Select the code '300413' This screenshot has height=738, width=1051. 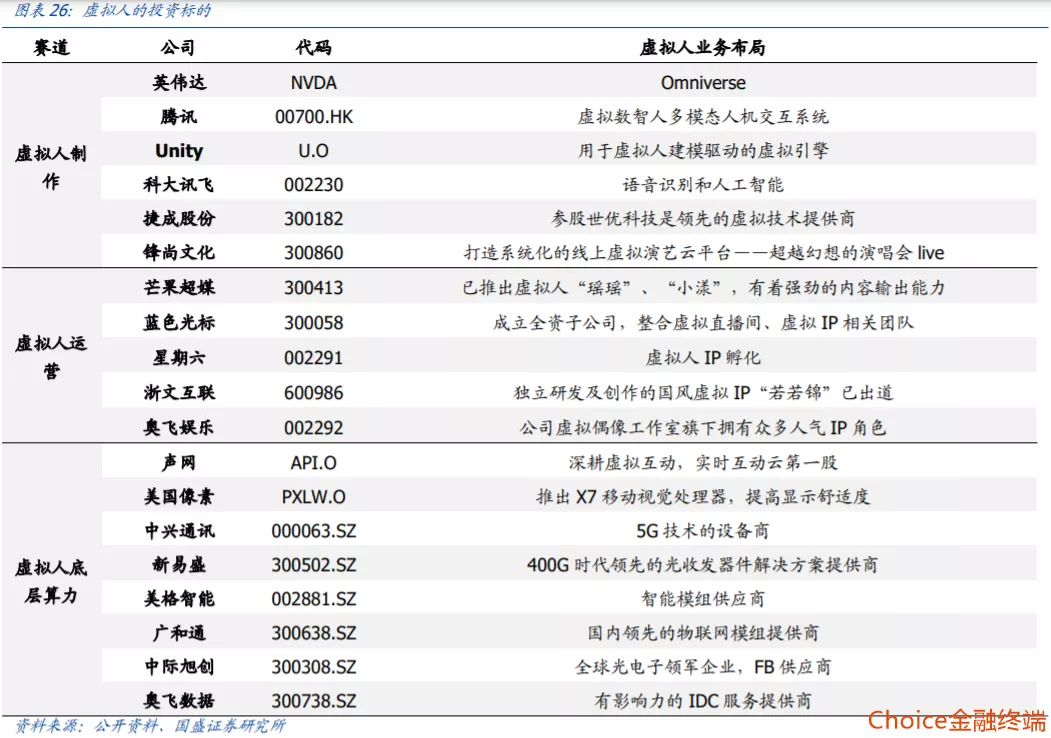coord(314,288)
